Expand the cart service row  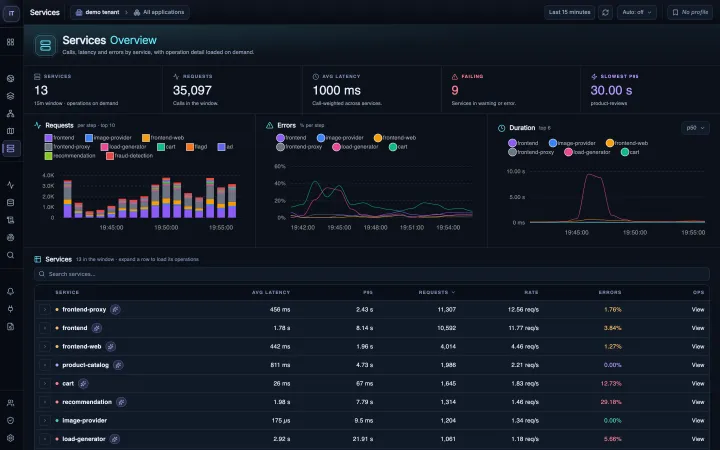(x=45, y=383)
